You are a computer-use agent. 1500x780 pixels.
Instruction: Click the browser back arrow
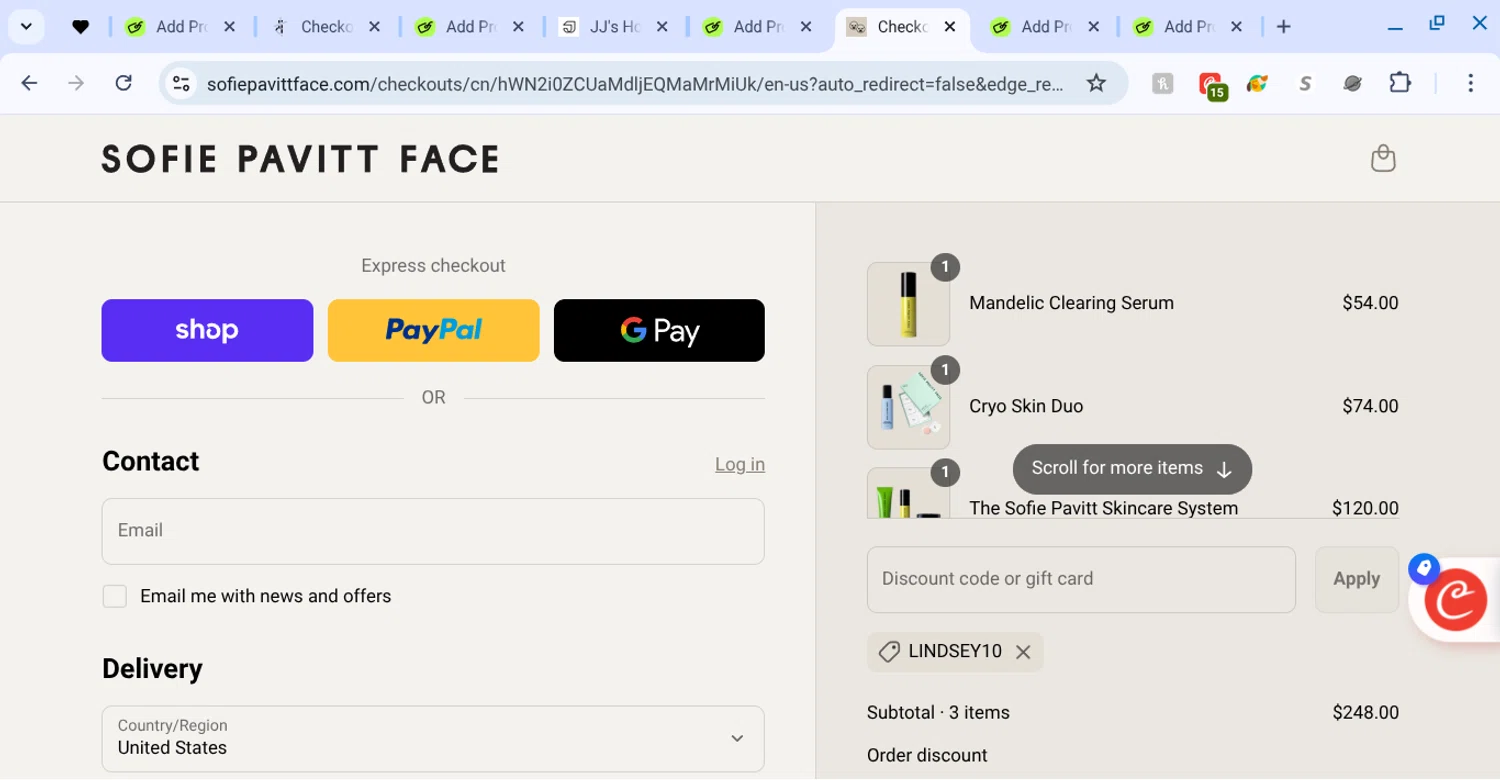[29, 83]
